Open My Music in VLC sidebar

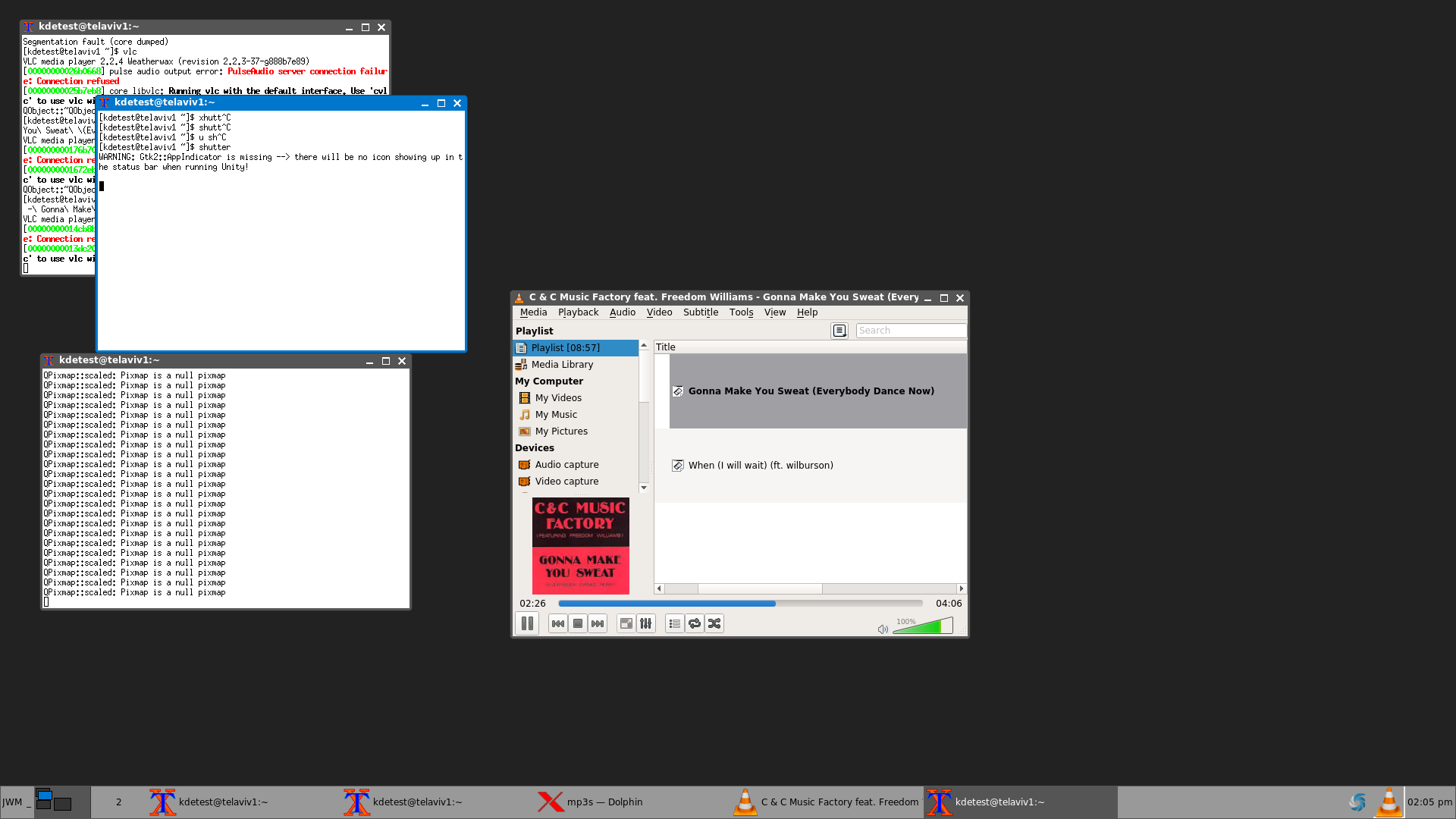point(576,415)
